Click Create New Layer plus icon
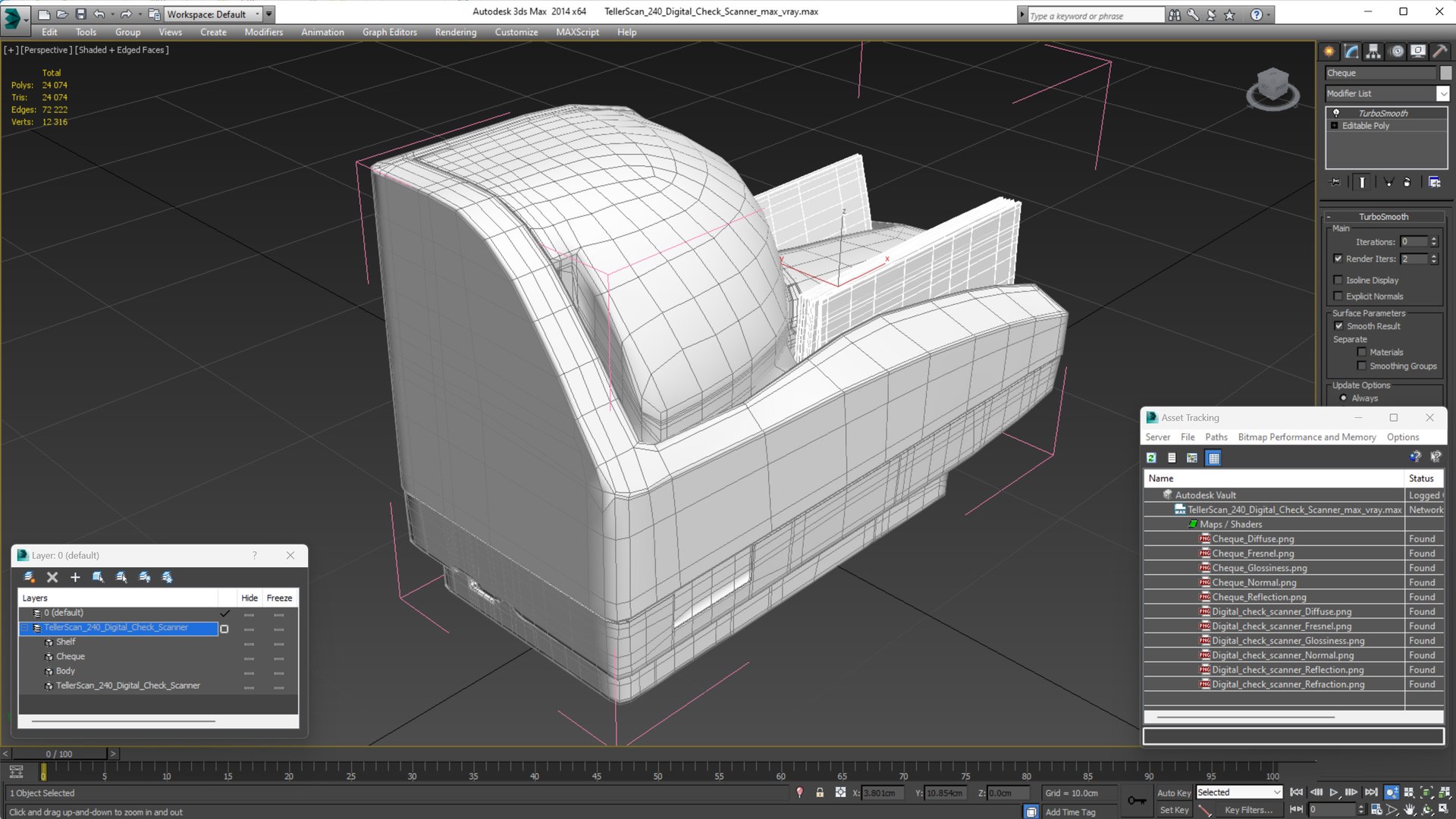This screenshot has height=819, width=1456. pyautogui.click(x=75, y=577)
